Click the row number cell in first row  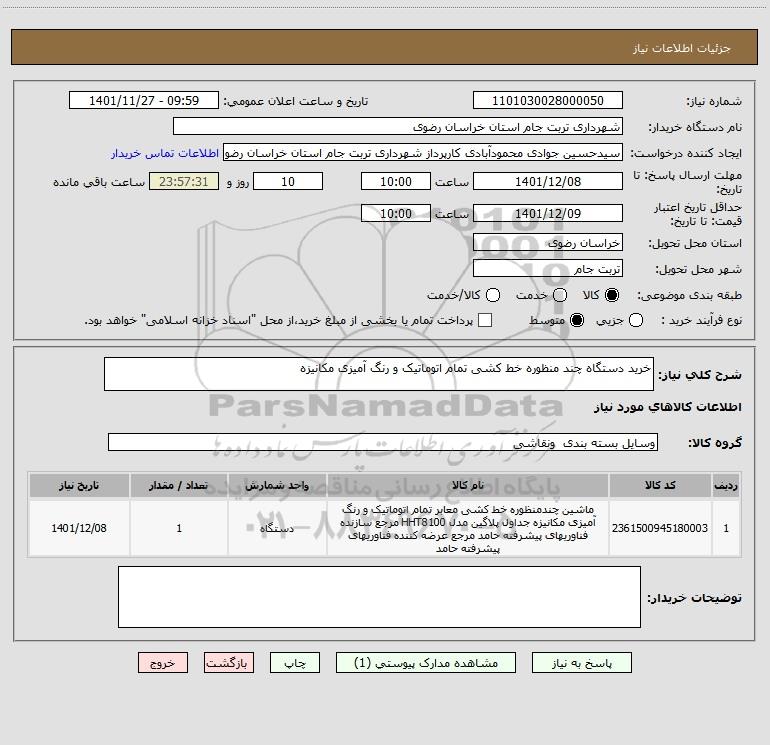coord(726,528)
